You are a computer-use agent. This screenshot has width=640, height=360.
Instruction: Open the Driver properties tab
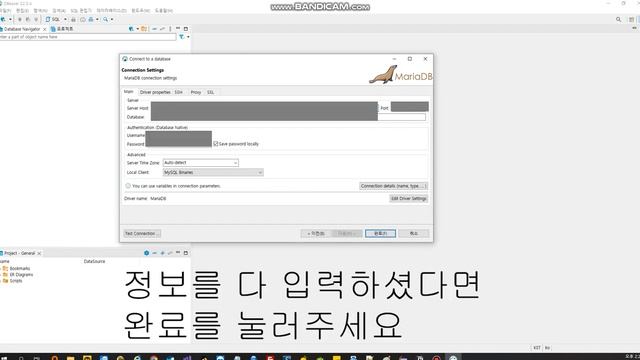[155, 92]
